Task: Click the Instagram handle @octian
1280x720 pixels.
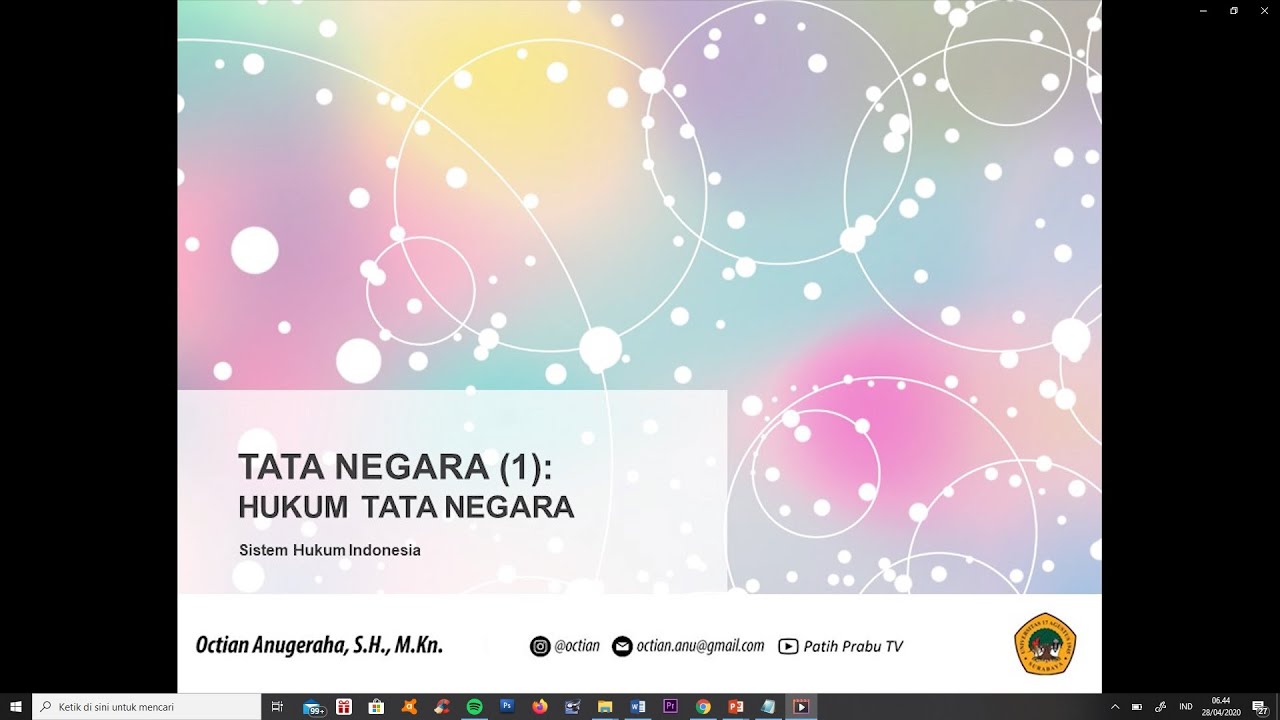Action: [x=577, y=646]
